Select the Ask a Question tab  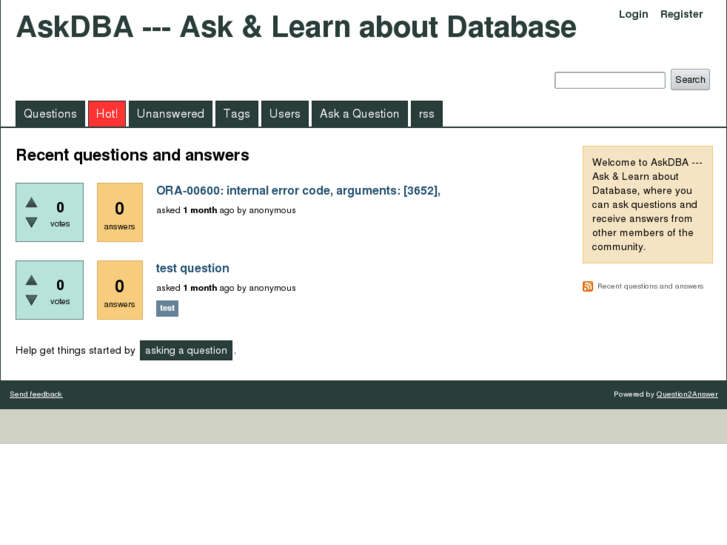pos(359,114)
